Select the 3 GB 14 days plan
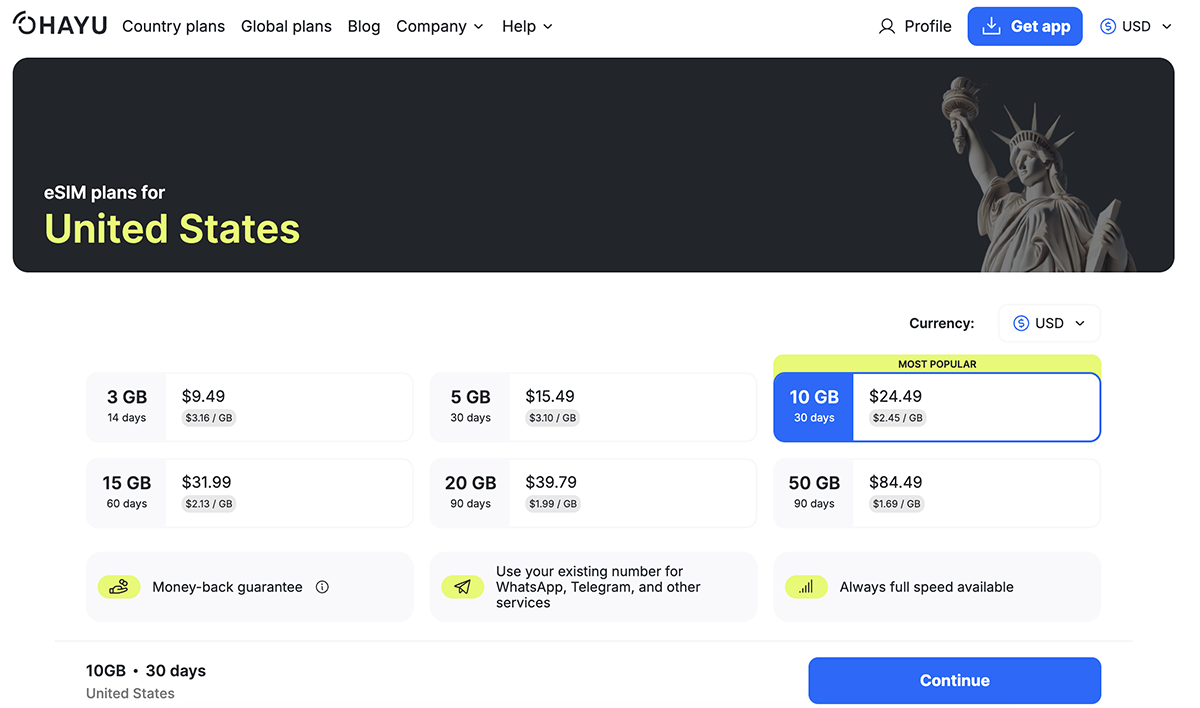This screenshot has width=1200, height=708. (249, 407)
